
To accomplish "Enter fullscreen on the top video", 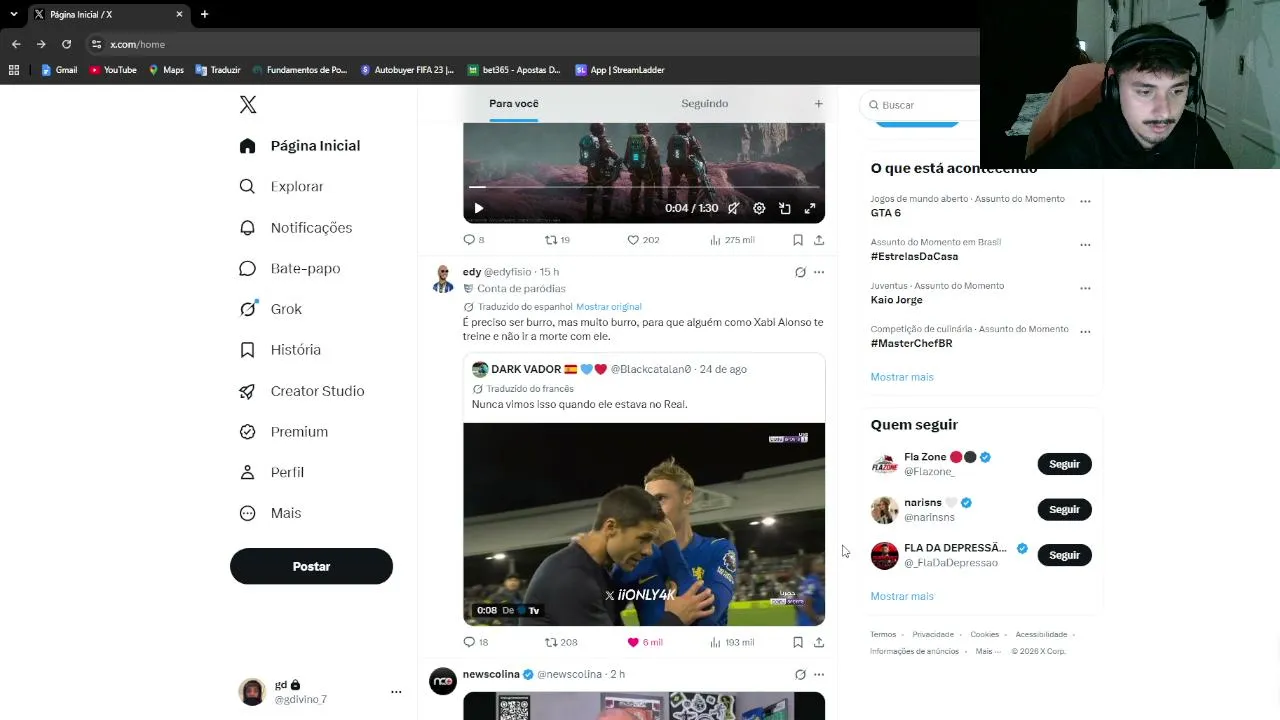I will 810,208.
